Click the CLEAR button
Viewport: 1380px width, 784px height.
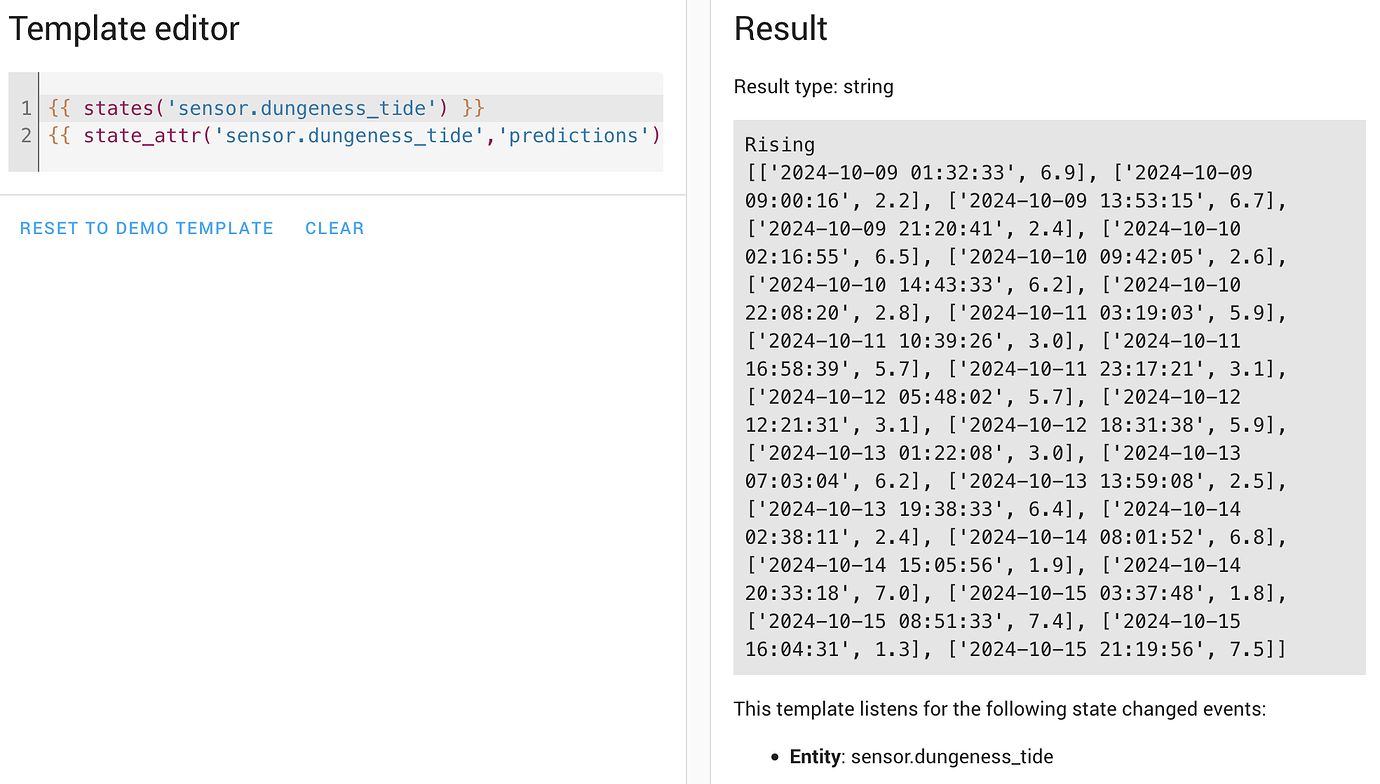click(x=335, y=228)
